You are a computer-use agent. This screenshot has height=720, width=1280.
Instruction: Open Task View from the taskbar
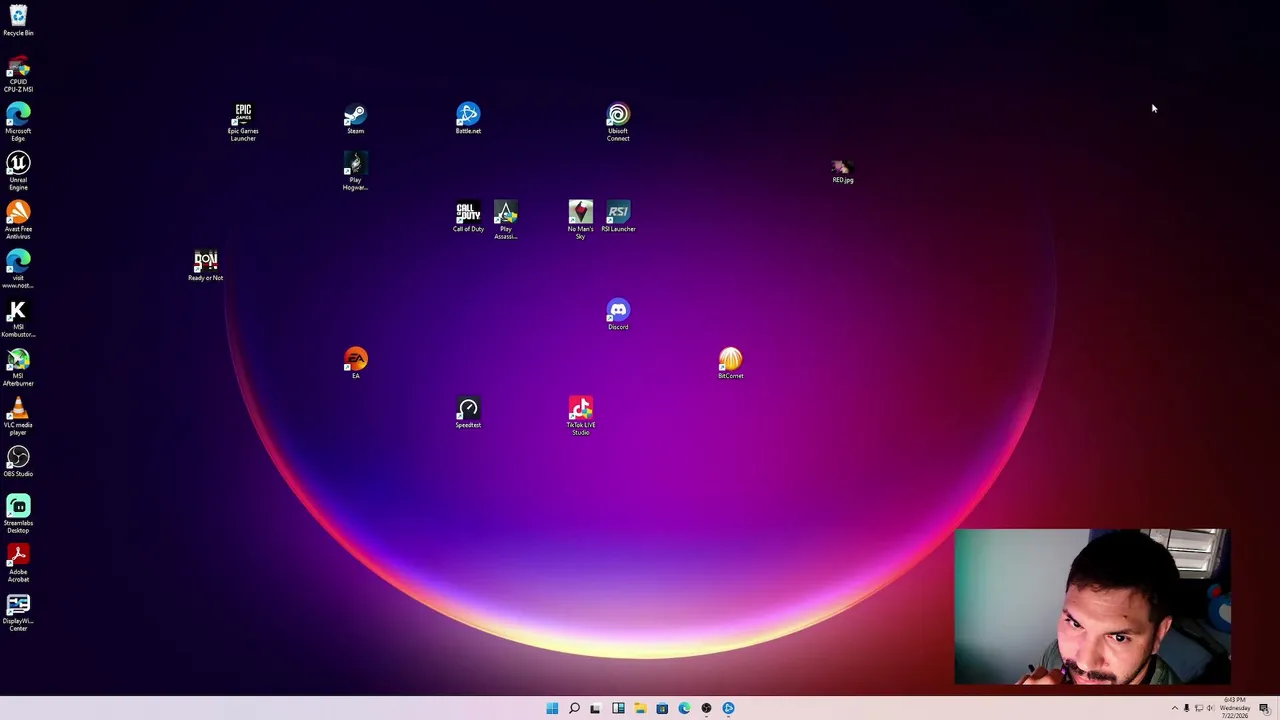click(596, 708)
